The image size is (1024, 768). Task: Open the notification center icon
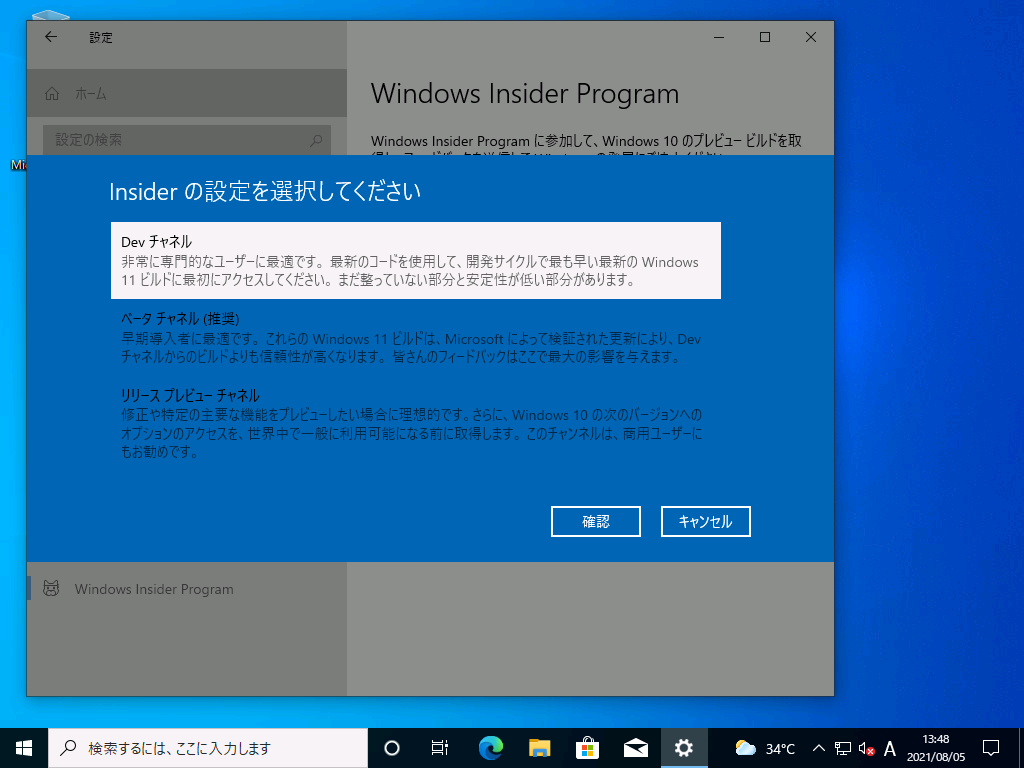tap(991, 748)
